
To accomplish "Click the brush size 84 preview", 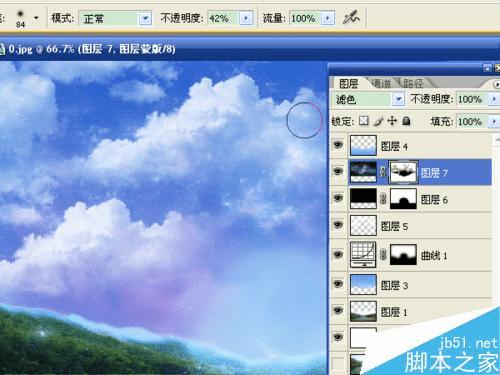I will (21, 18).
